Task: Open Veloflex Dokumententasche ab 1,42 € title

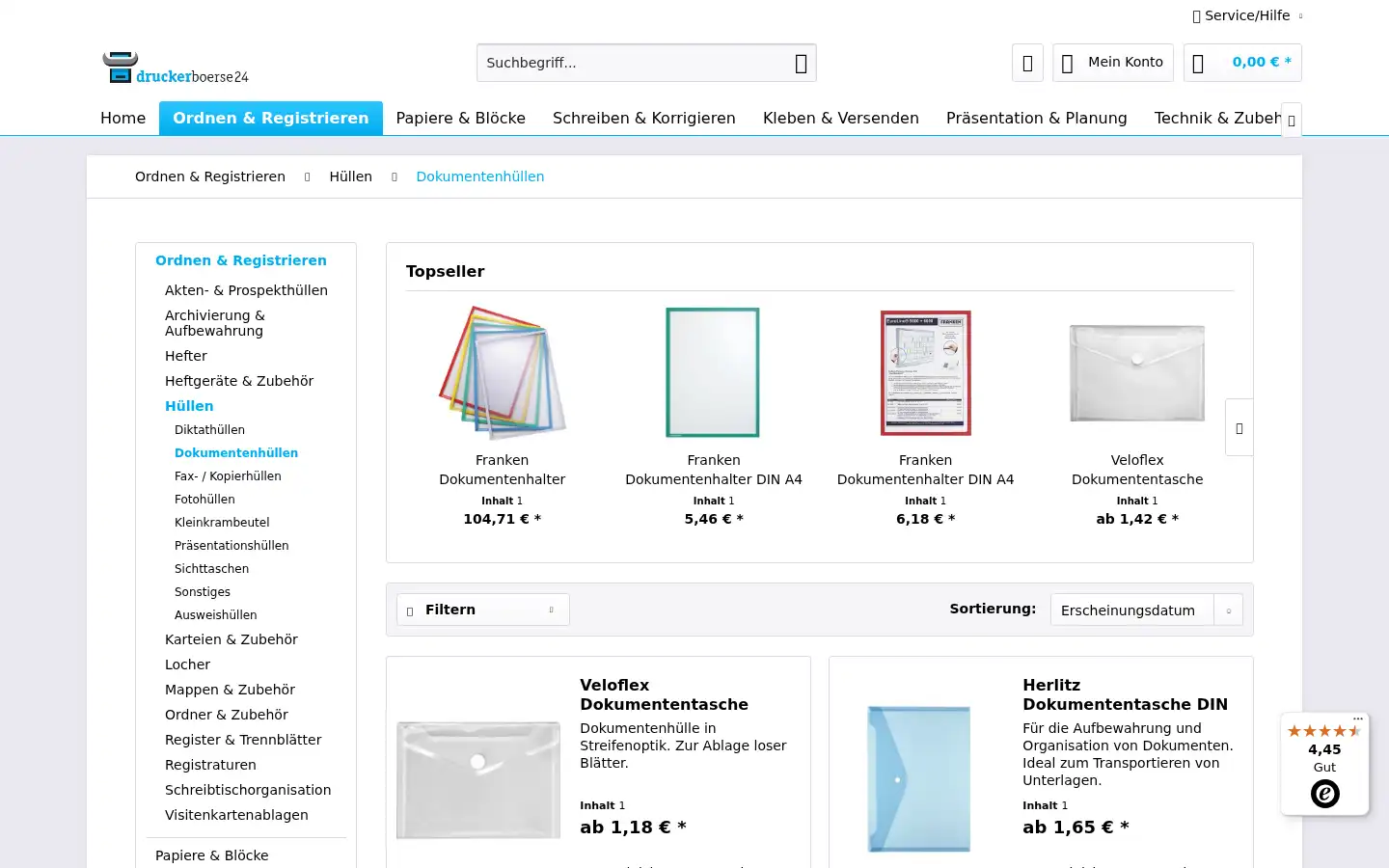Action: tap(1137, 470)
